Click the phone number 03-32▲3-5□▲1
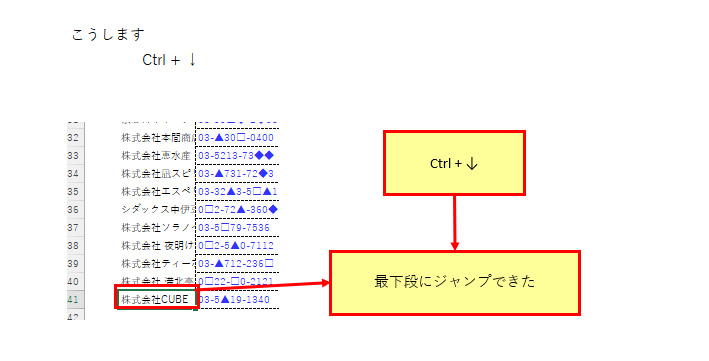 238,191
